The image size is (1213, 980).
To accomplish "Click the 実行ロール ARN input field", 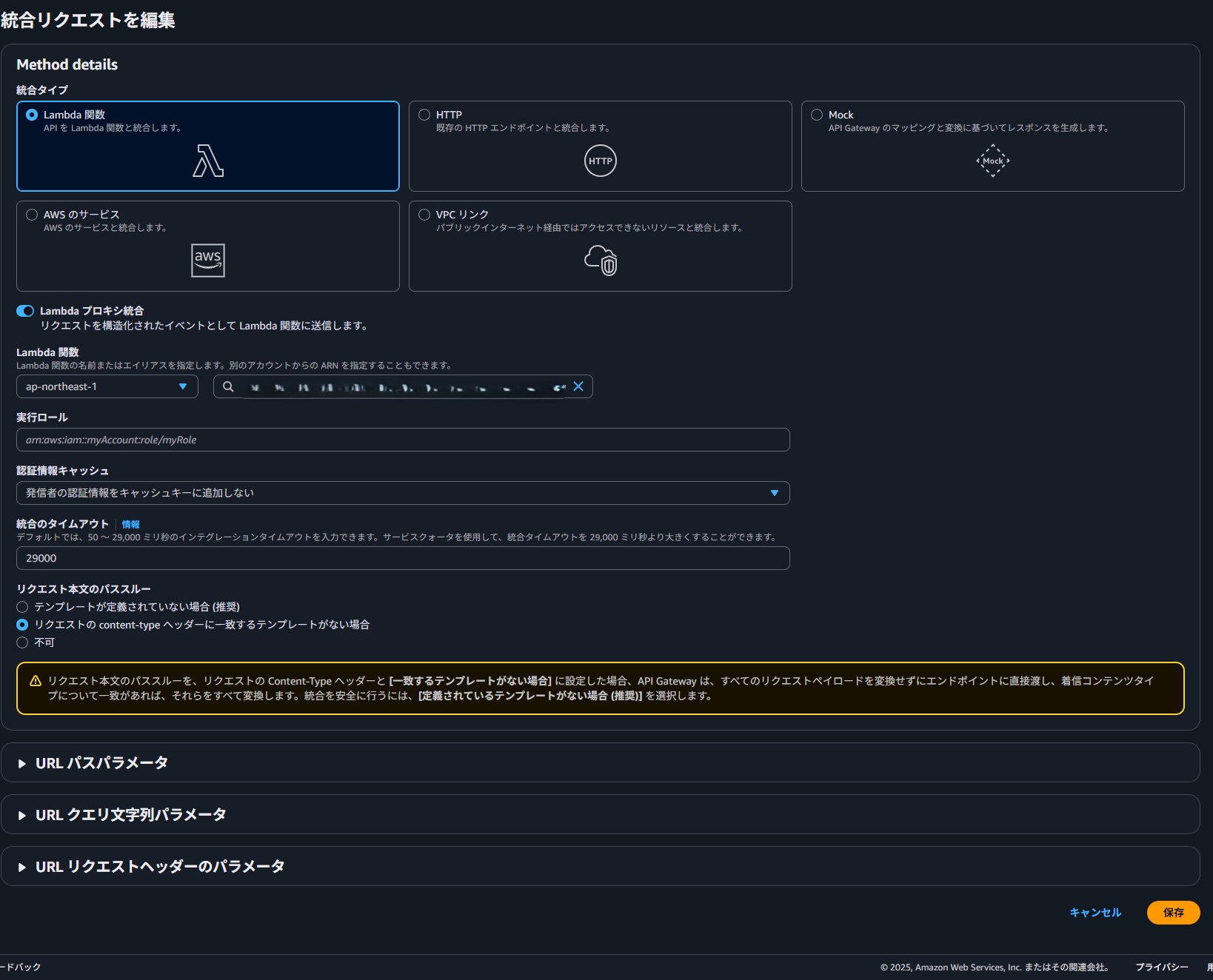I will pyautogui.click(x=403, y=440).
